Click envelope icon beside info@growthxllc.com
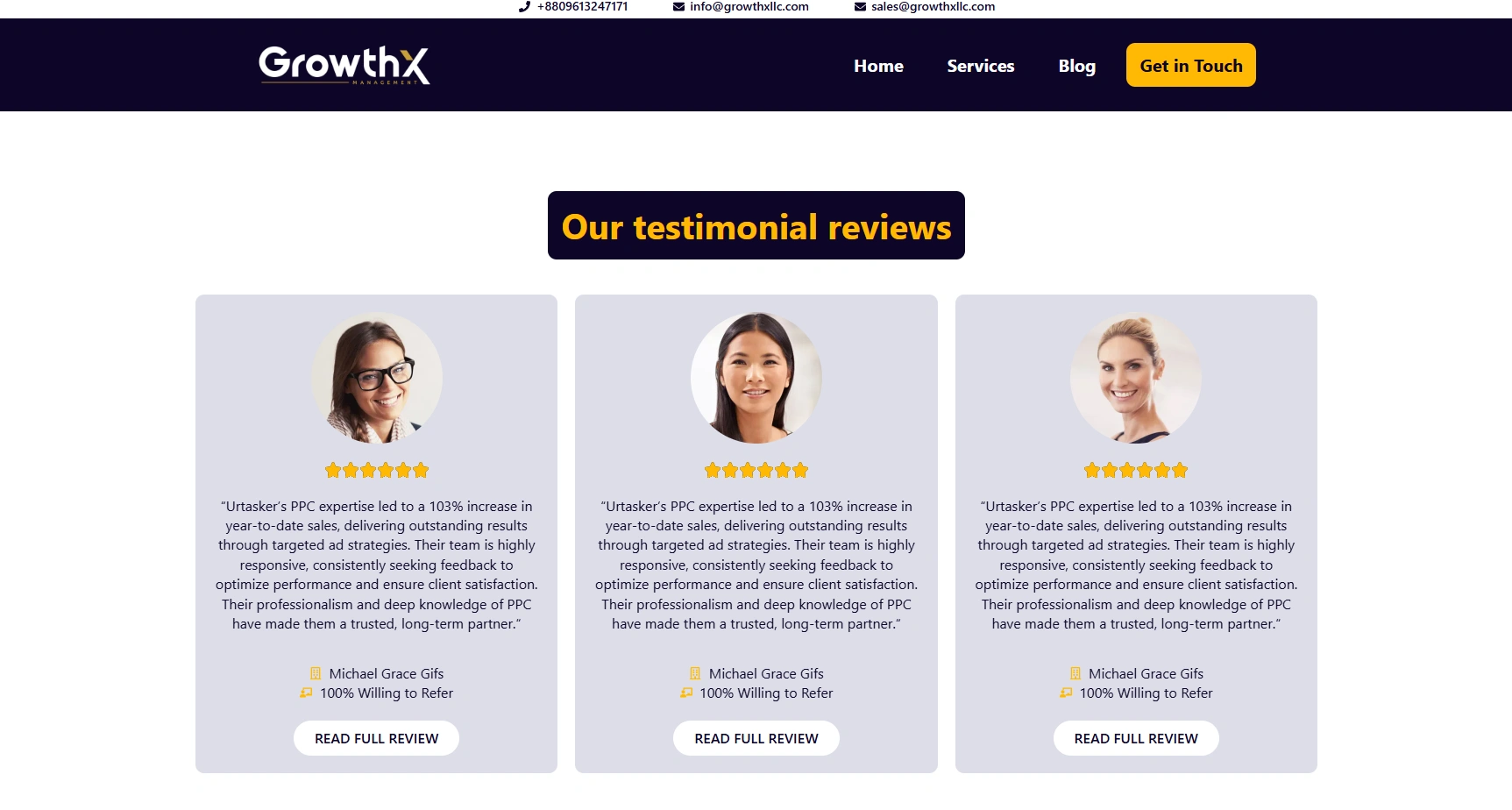The width and height of the screenshot is (1512, 810). (678, 7)
